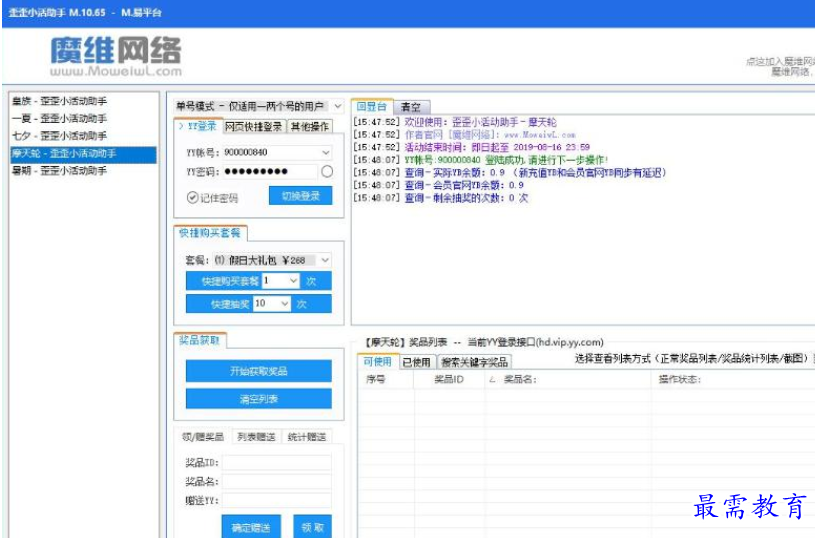Click the 切换登录 button
This screenshot has width=815, height=538.
pyautogui.click(x=300, y=196)
